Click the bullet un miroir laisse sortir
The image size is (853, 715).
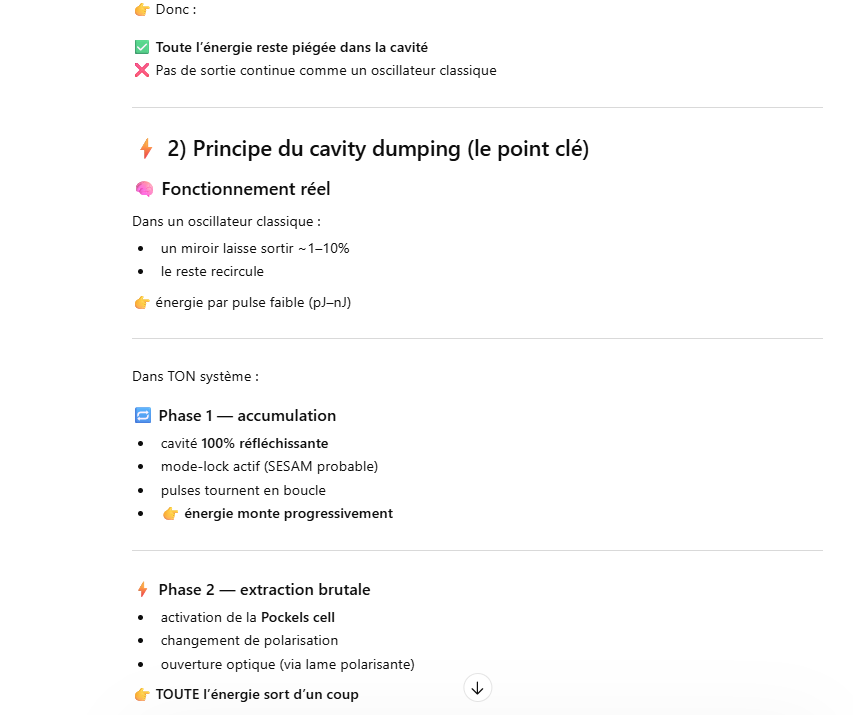255,248
